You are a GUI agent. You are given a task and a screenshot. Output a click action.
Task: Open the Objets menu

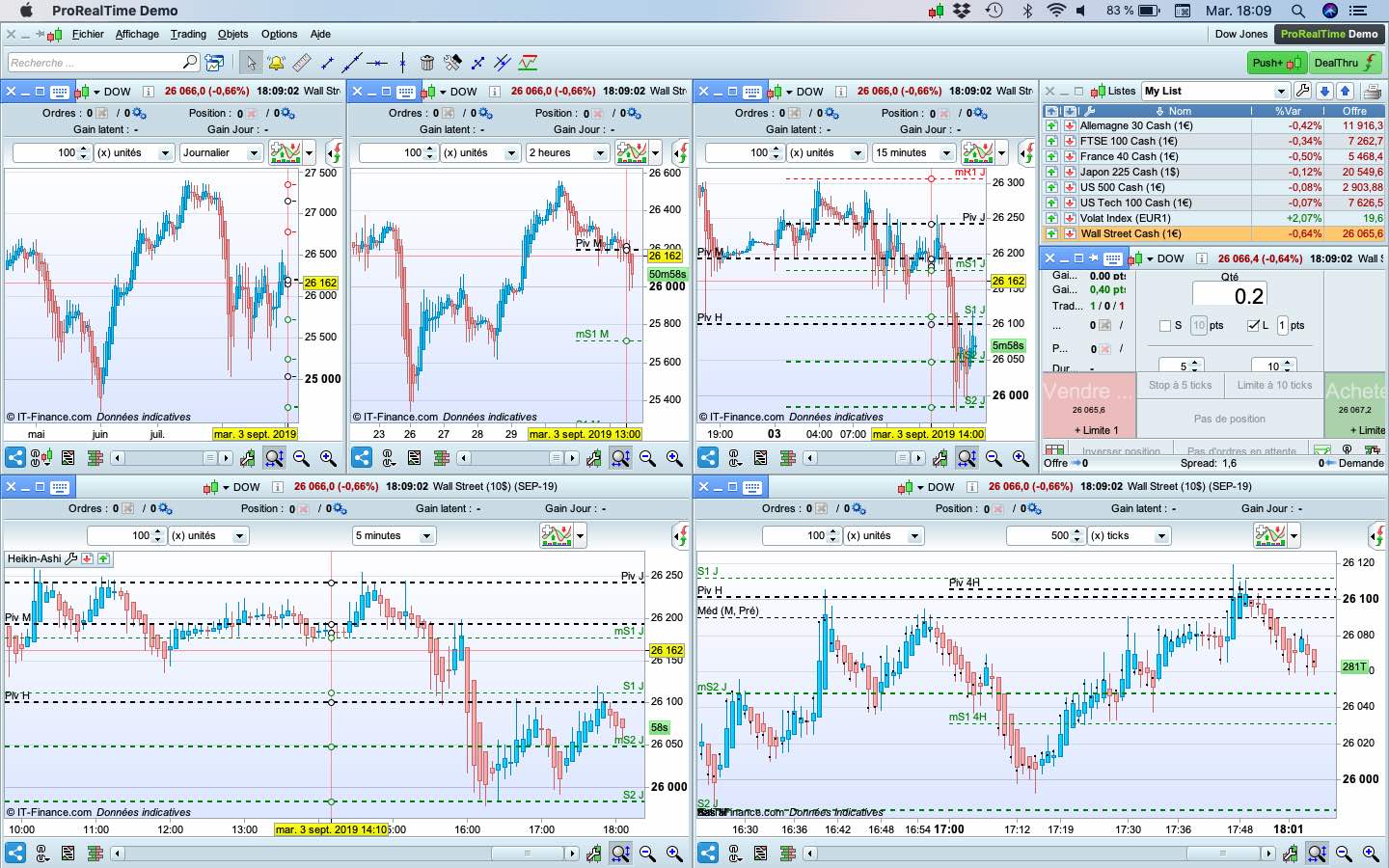click(x=232, y=34)
